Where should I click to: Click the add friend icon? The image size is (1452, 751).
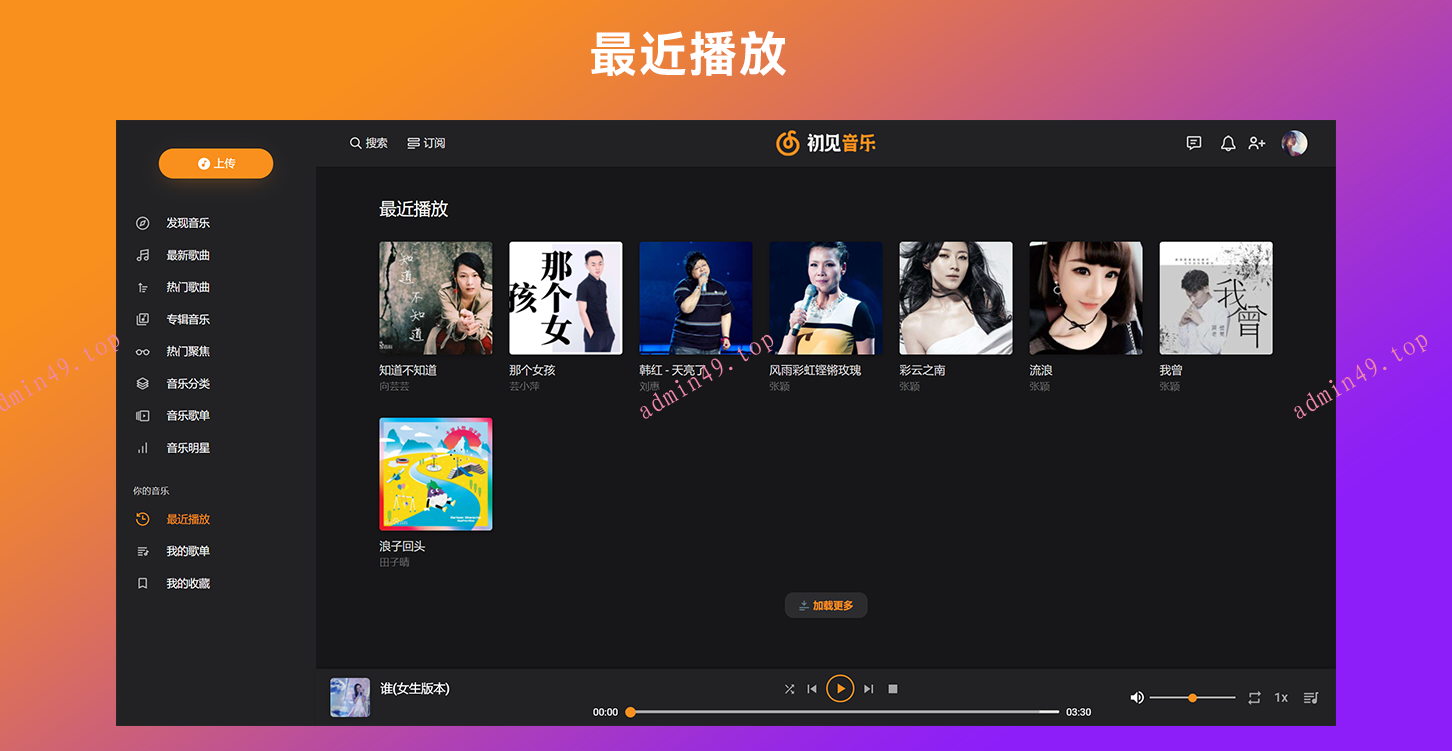[x=1257, y=143]
